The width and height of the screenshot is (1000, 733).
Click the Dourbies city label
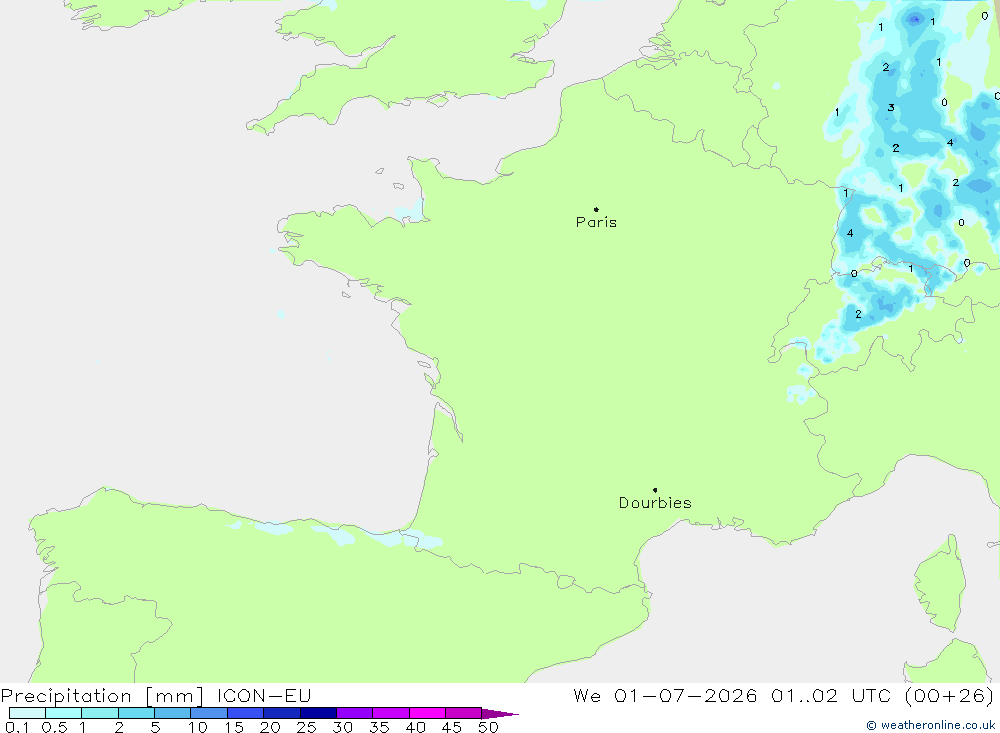point(655,503)
